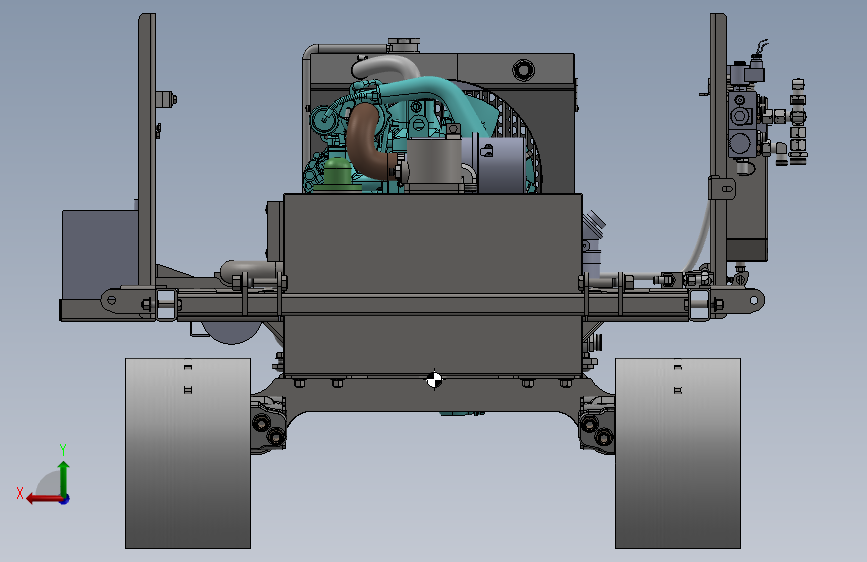Screen dimensions: 867x562
Task: Select the center of mass marker symbol
Action: tap(434, 380)
